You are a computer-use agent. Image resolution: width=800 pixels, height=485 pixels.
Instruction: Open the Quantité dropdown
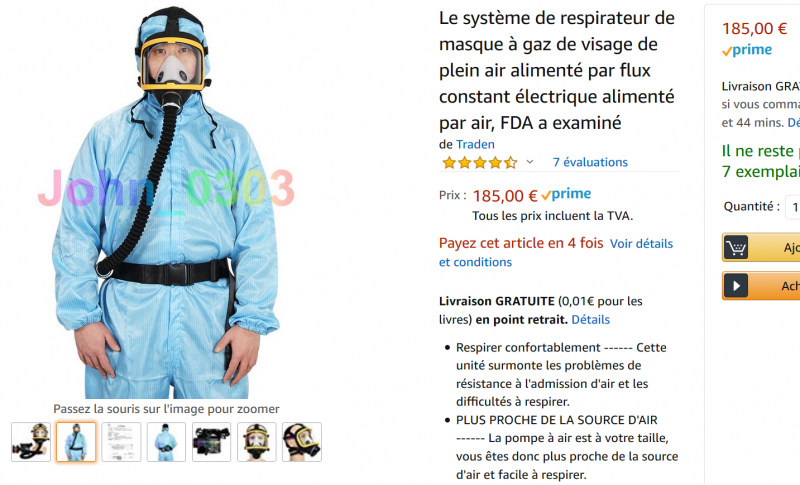click(792, 207)
